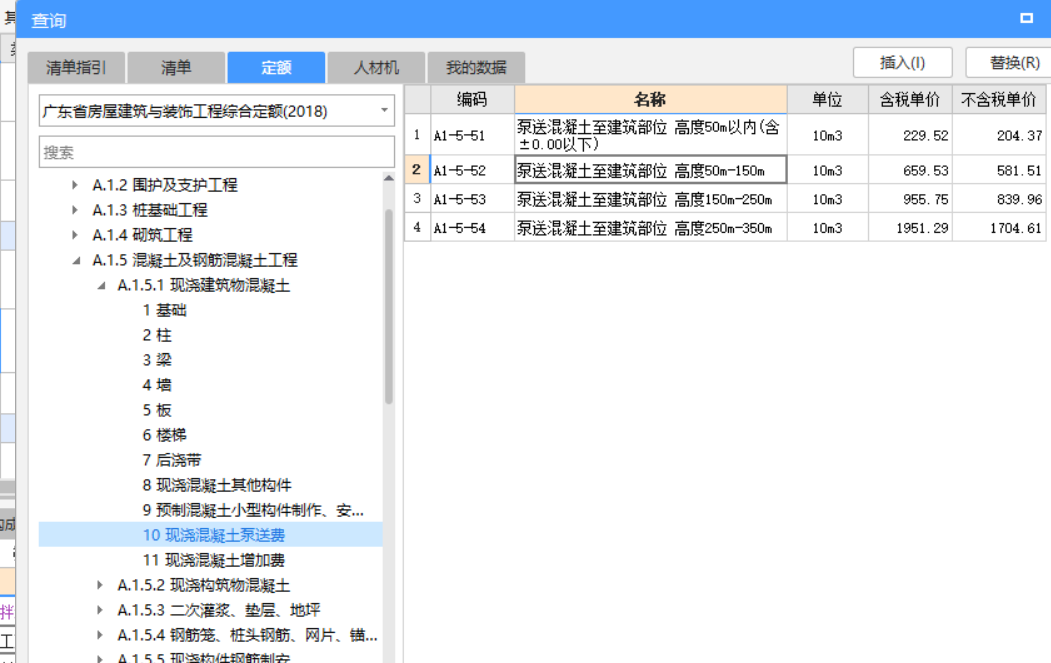Open the 我的数据 tab

pos(476,68)
